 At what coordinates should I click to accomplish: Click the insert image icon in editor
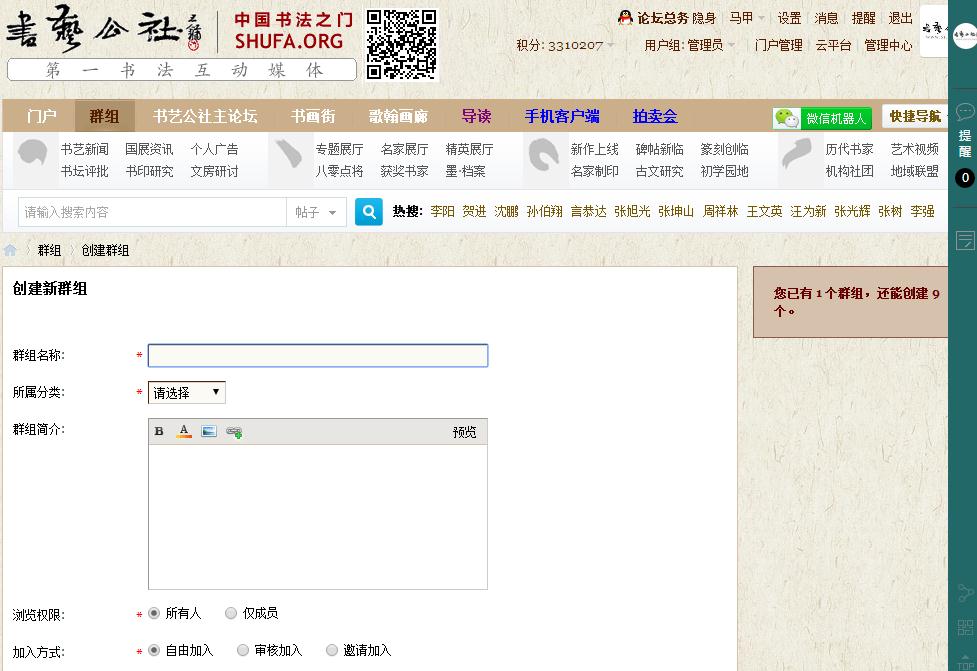209,432
